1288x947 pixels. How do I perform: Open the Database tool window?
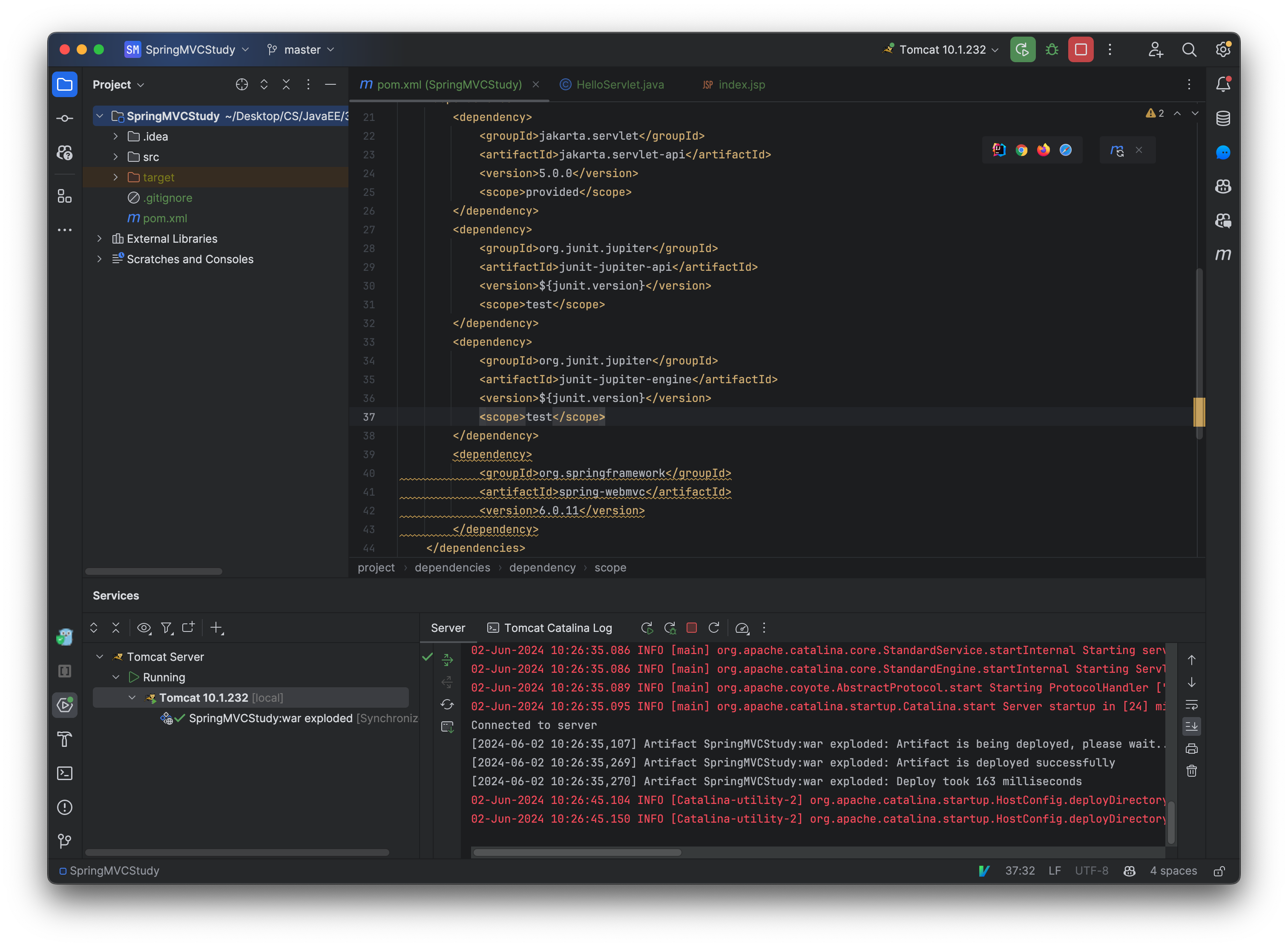[x=1223, y=119]
